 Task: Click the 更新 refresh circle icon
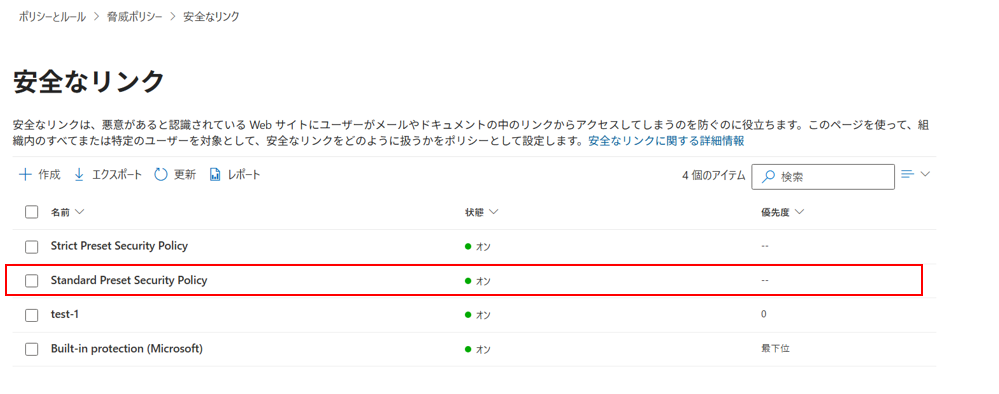point(161,175)
